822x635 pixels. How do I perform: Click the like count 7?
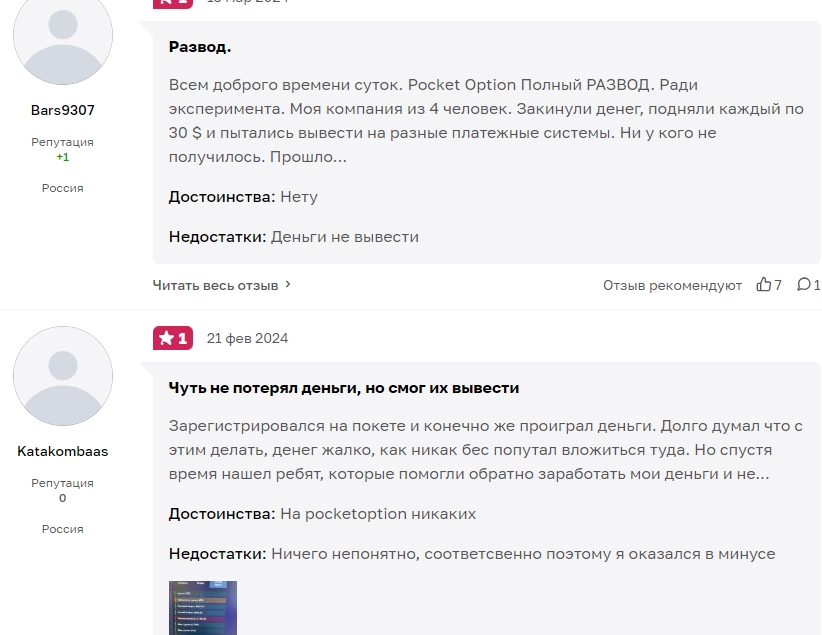click(778, 285)
